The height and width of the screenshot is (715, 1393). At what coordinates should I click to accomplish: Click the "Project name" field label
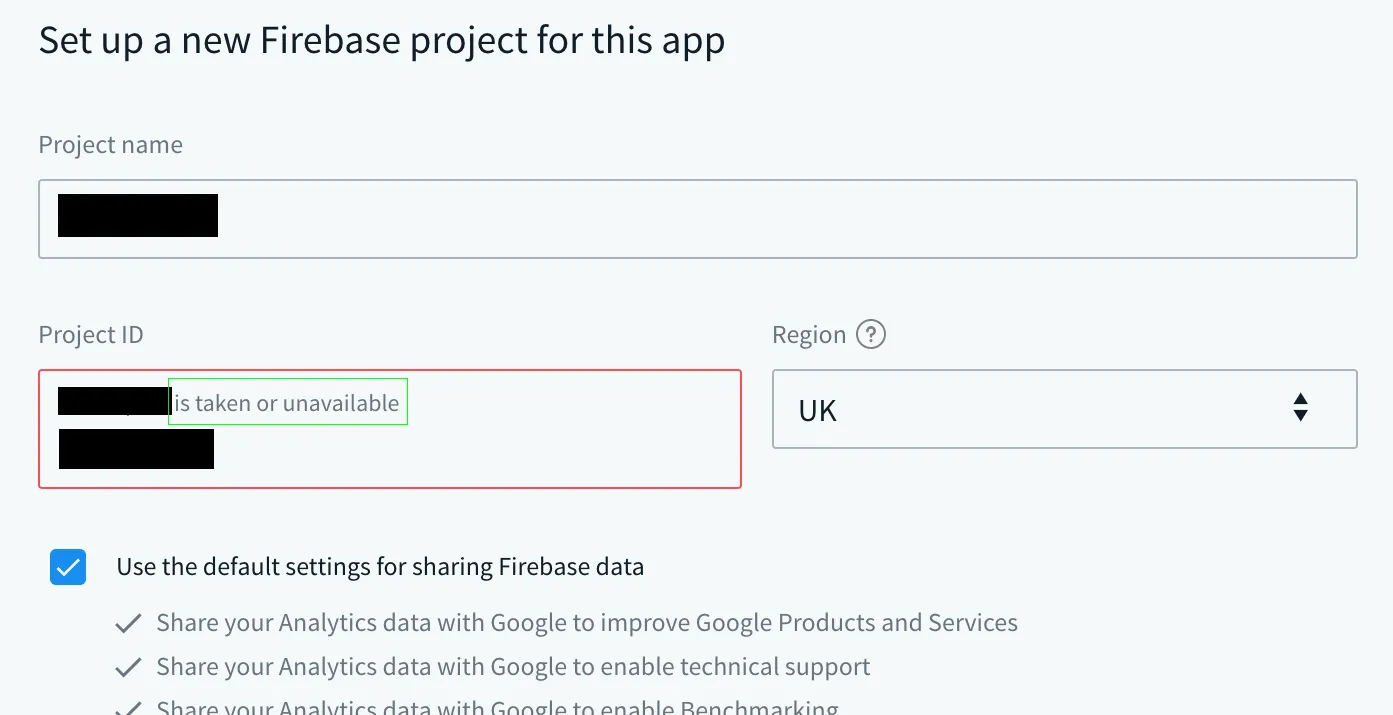coord(111,145)
